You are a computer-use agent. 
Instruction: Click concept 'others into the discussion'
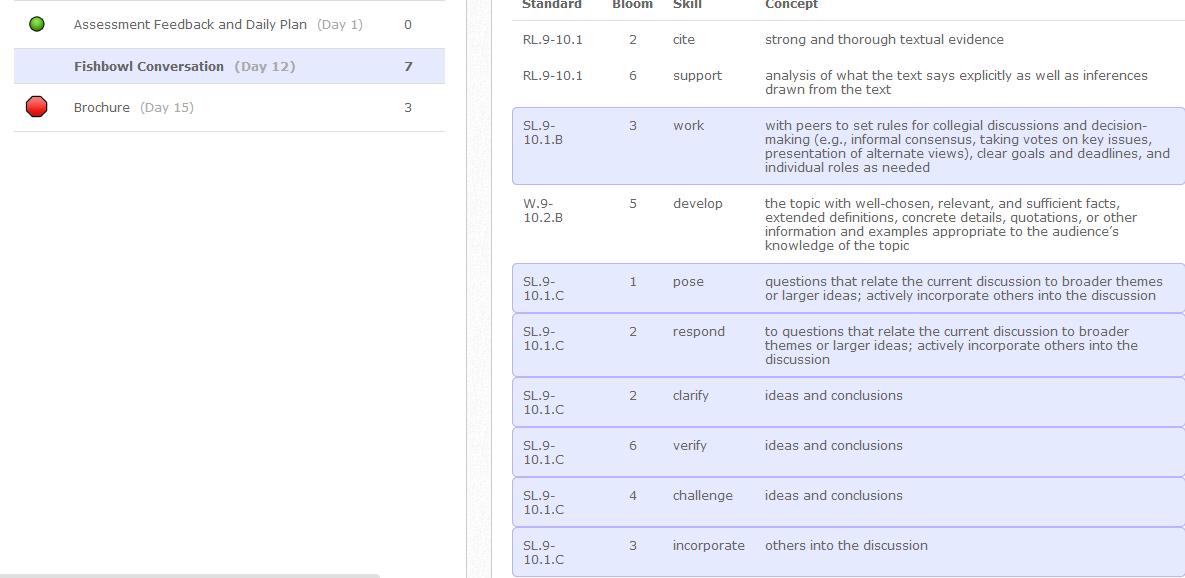[x=846, y=545]
